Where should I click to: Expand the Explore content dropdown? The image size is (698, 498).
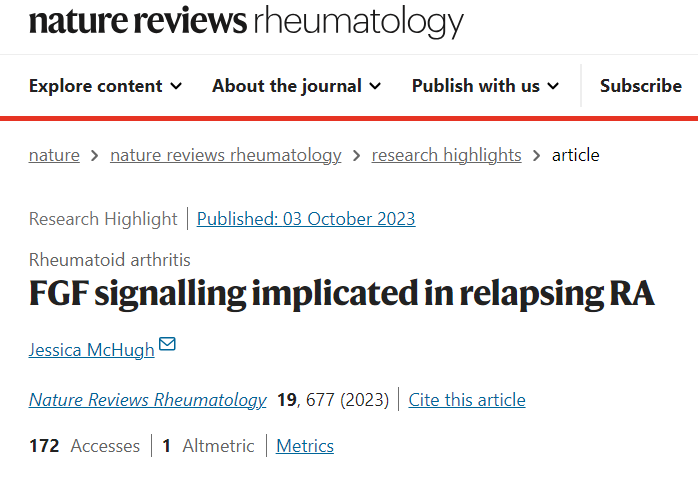coord(105,86)
